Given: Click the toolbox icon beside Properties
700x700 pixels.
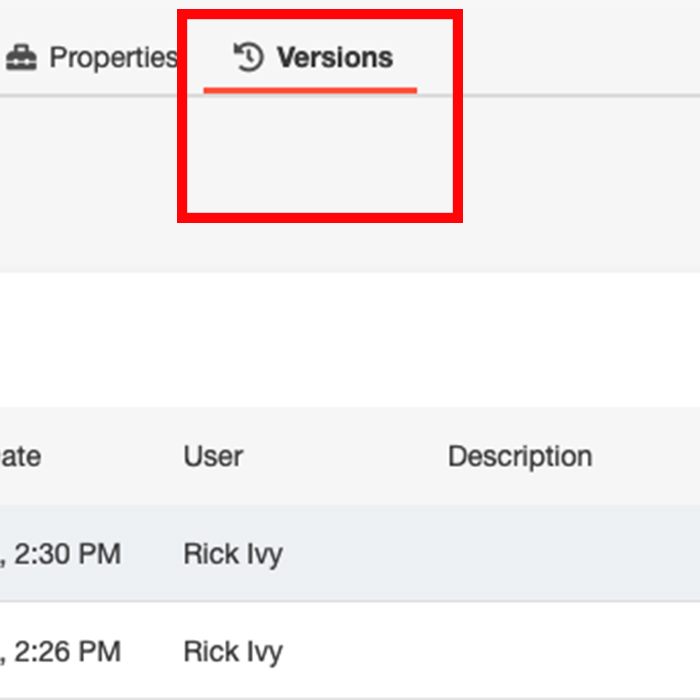Looking at the screenshot, I should [x=21, y=58].
